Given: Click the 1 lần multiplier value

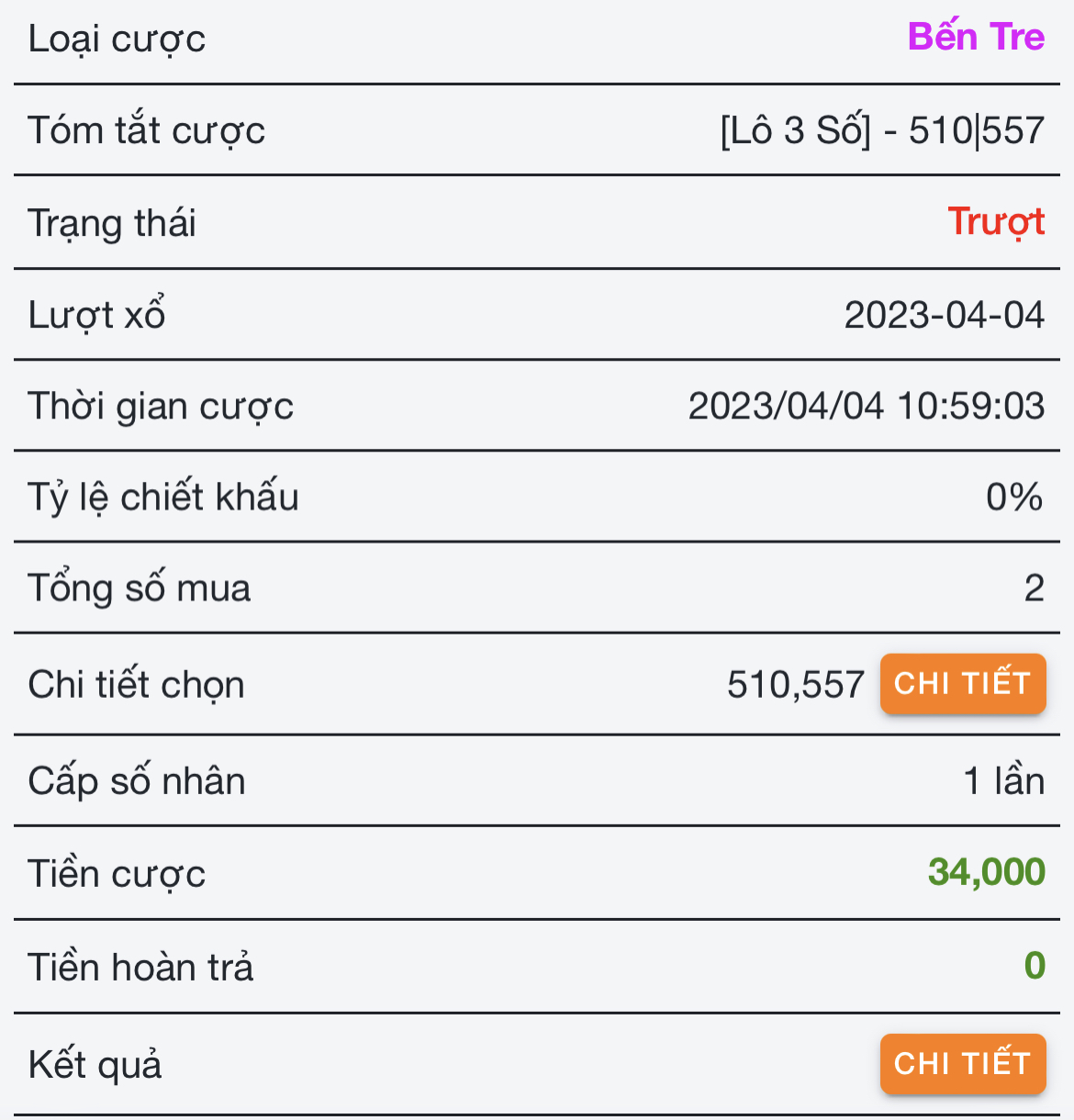Looking at the screenshot, I should pyautogui.click(x=1003, y=781).
